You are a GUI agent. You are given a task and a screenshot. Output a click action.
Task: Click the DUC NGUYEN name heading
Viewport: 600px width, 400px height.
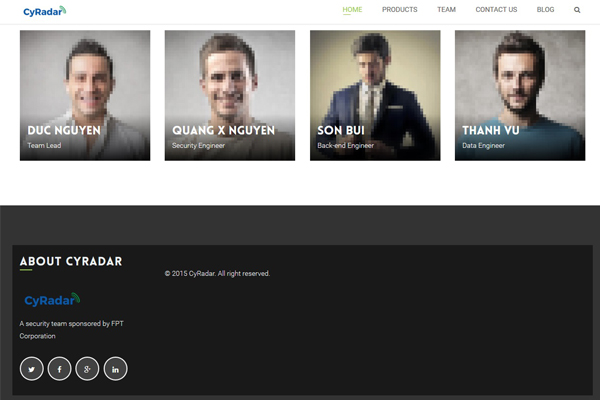pyautogui.click(x=64, y=131)
